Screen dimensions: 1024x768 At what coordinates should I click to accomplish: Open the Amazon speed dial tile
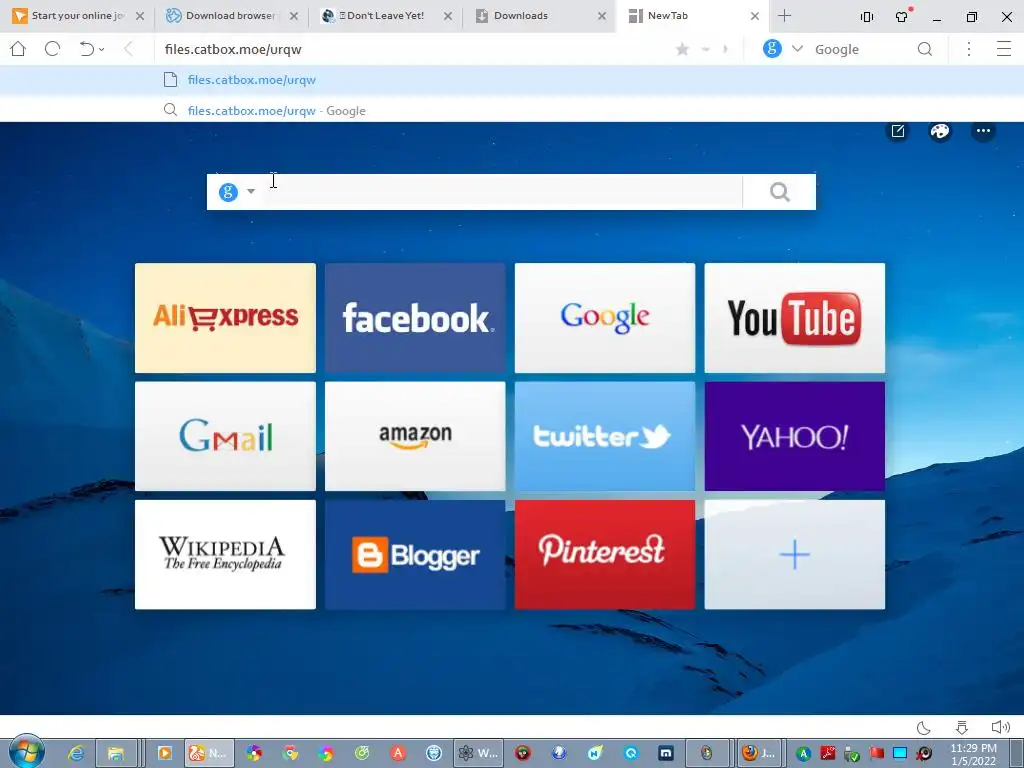[415, 436]
